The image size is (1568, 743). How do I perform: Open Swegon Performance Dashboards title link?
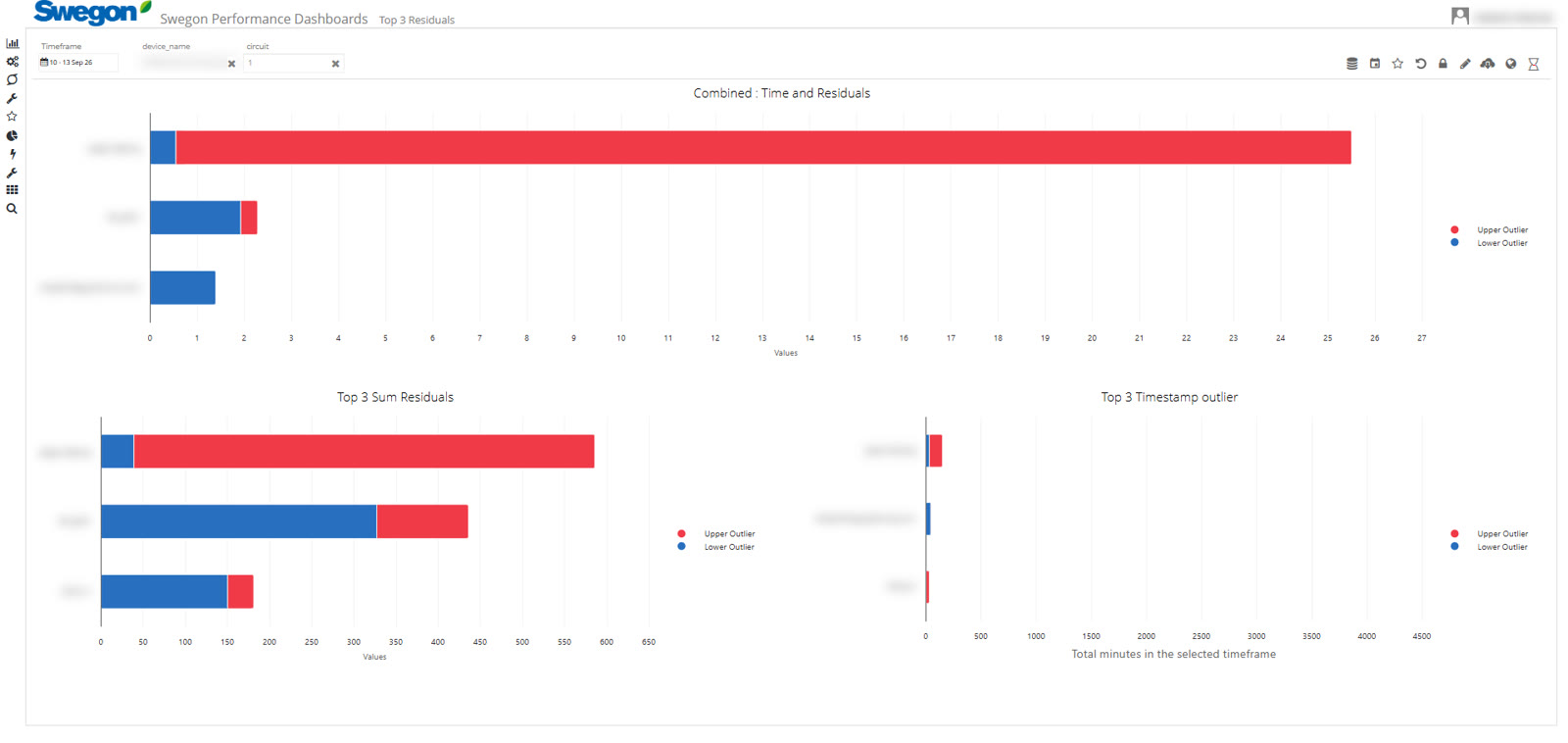(x=264, y=19)
